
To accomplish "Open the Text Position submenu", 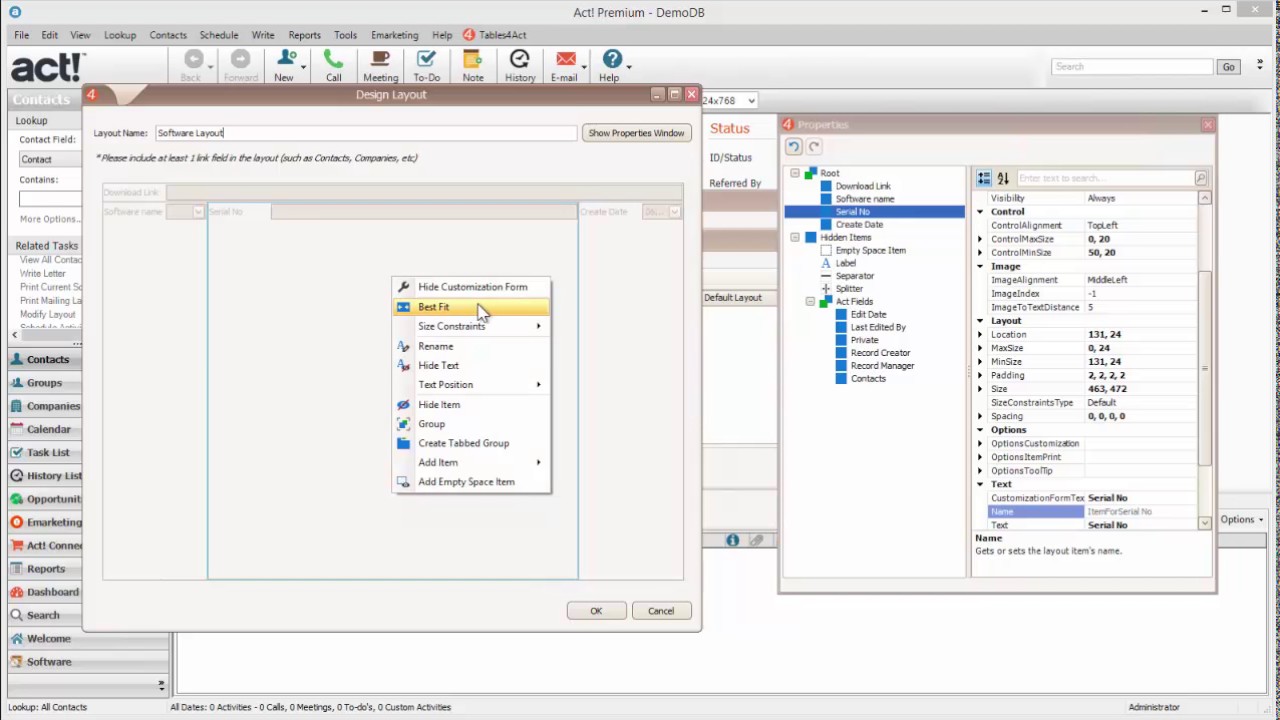I will [471, 385].
